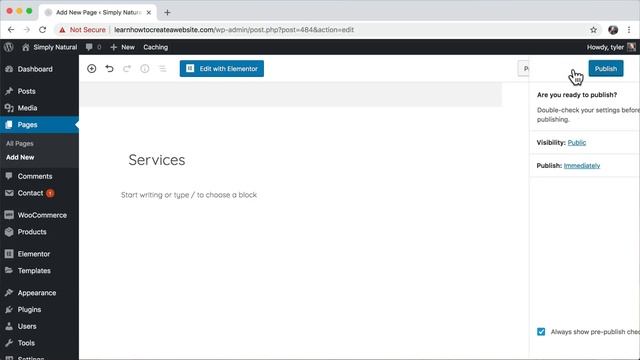Open a new browser tab

tap(167, 12)
